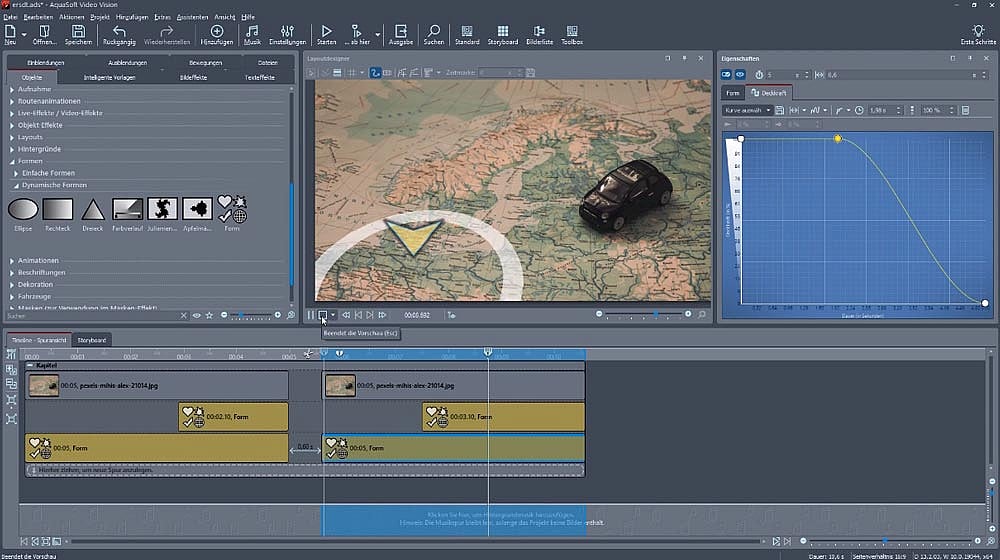The height and width of the screenshot is (560, 1000).
Task: Stop the preview with the stop button
Action: click(322, 315)
